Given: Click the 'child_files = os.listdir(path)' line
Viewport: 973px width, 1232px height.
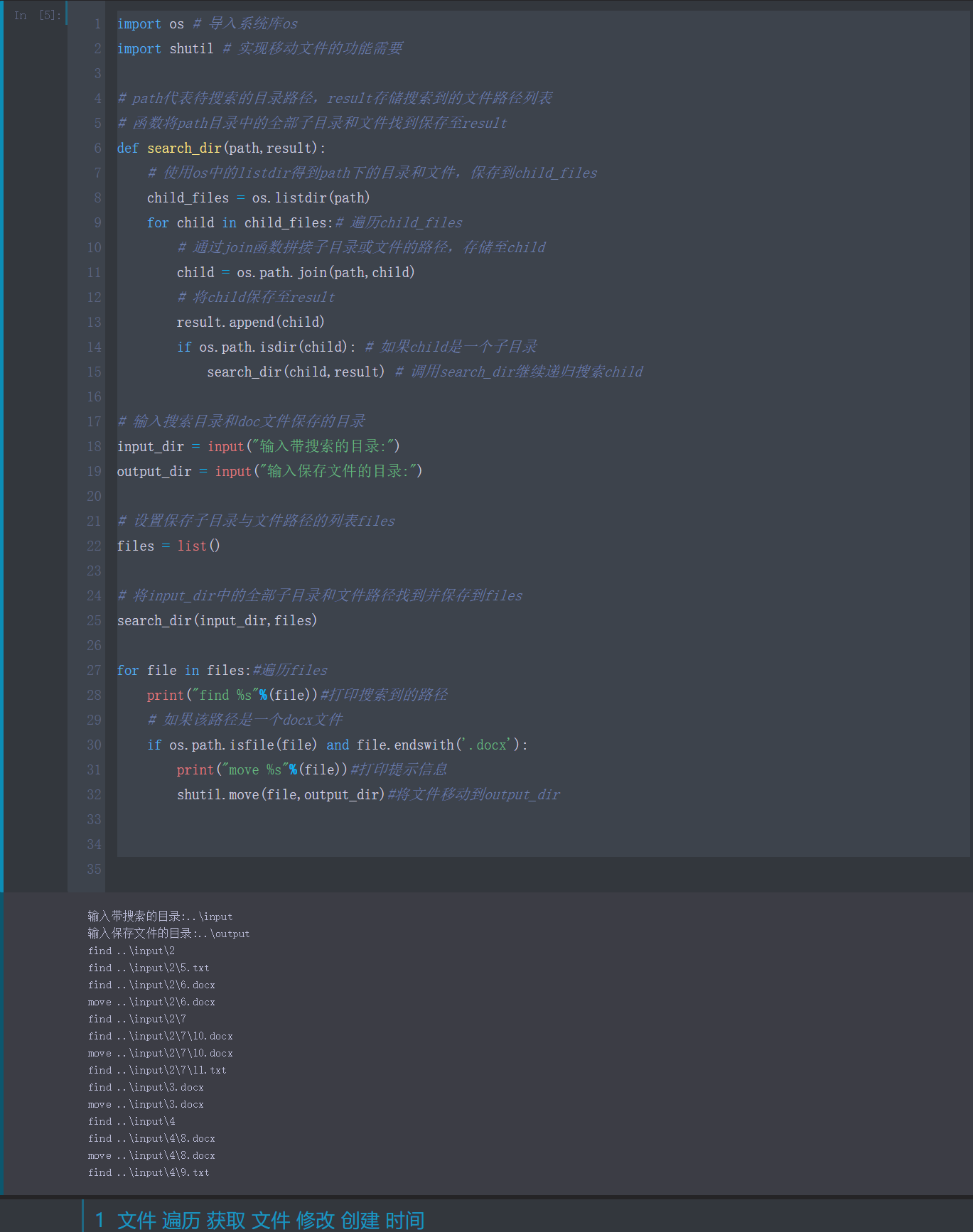Looking at the screenshot, I should (258, 198).
